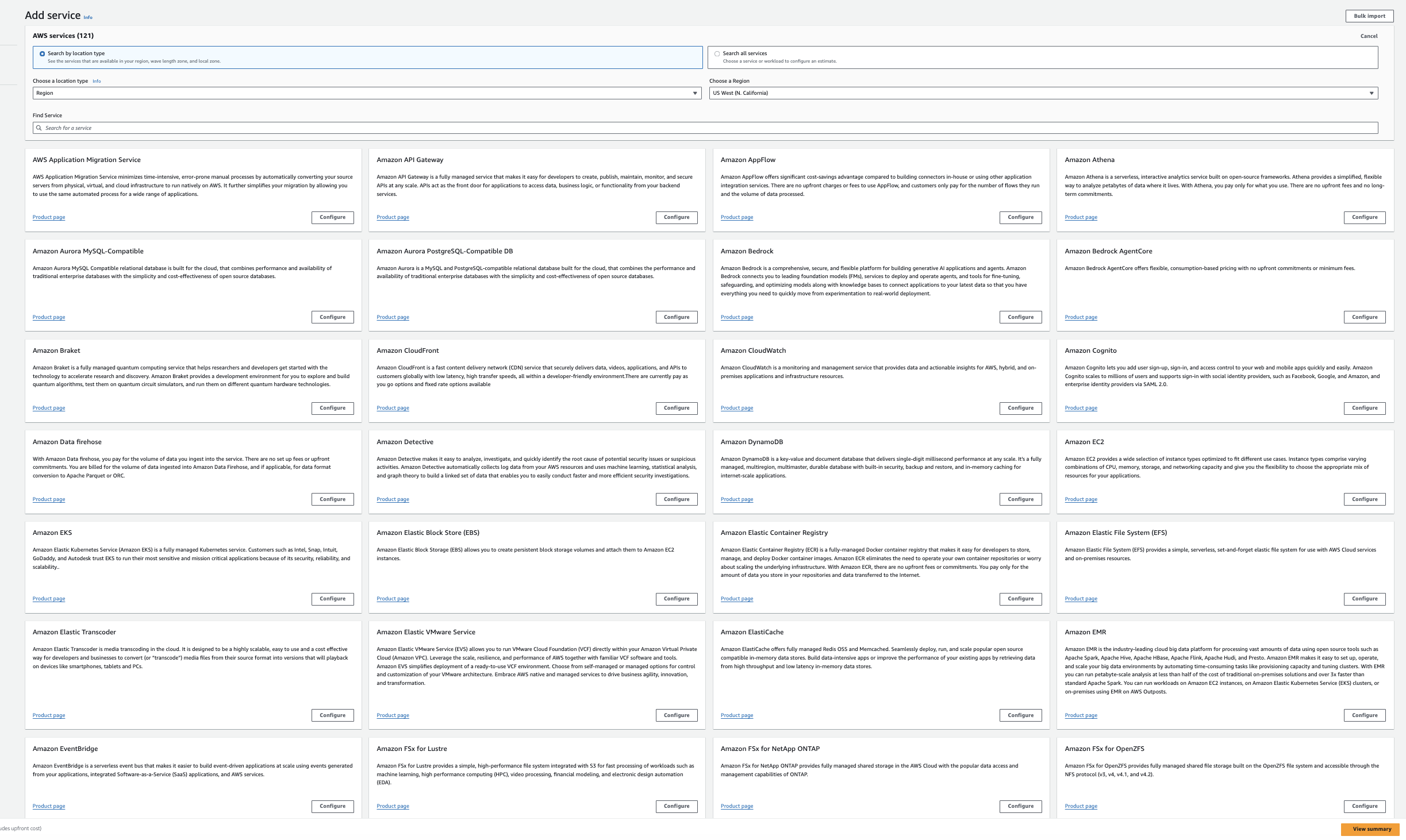Open Amazon Bedrock product page link
Image resolution: width=1406 pixels, height=840 pixels.
pos(736,317)
